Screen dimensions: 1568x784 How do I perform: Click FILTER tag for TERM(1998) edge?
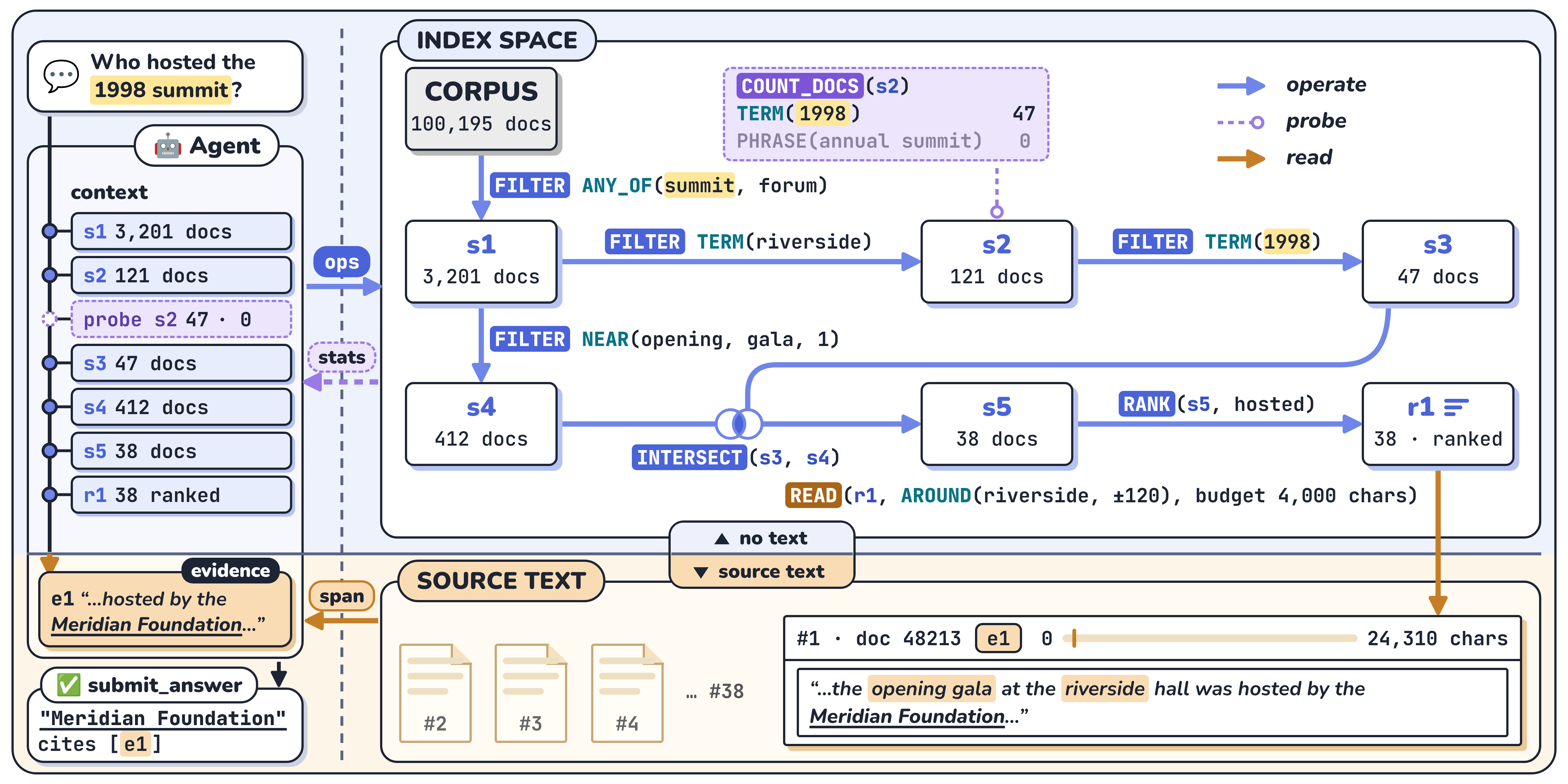[1153, 242]
